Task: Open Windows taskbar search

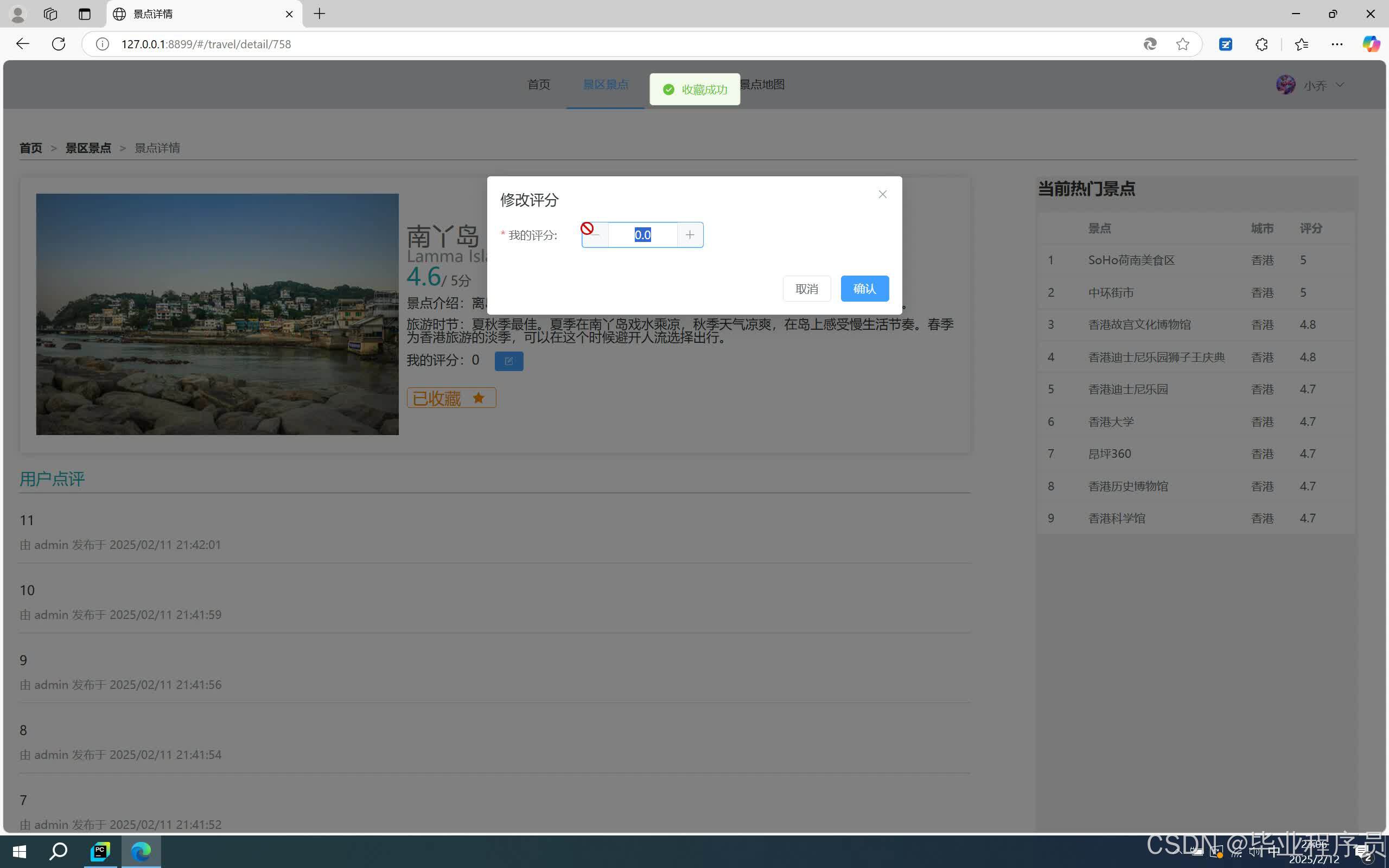Action: pos(58,851)
